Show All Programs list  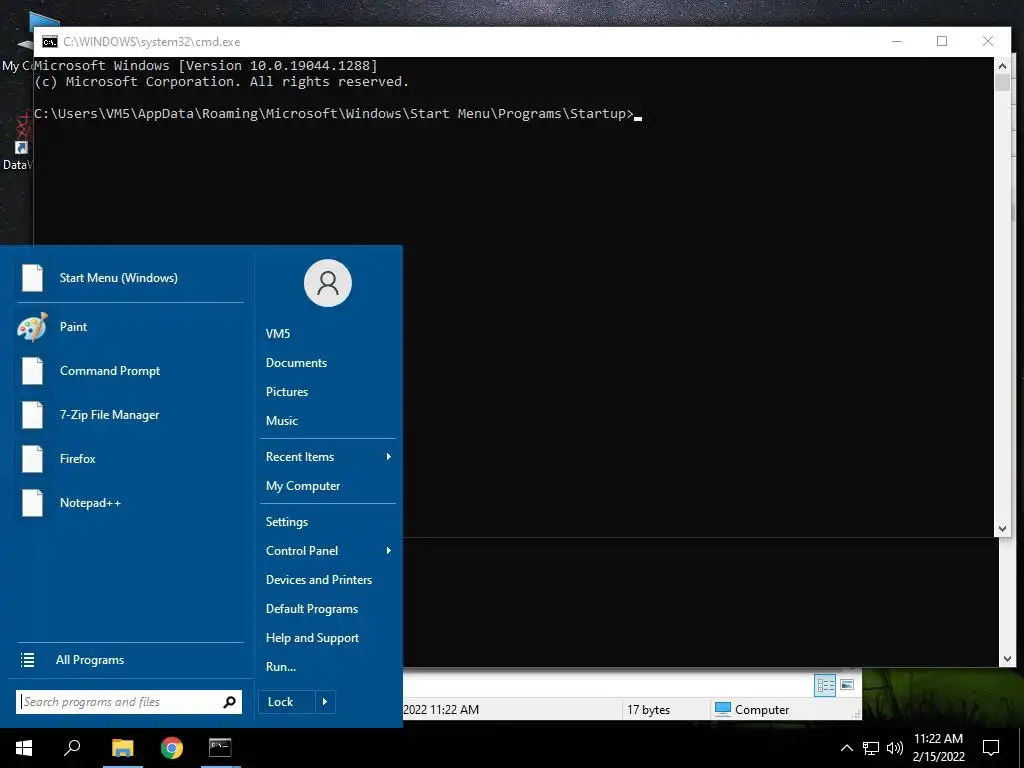(89, 660)
